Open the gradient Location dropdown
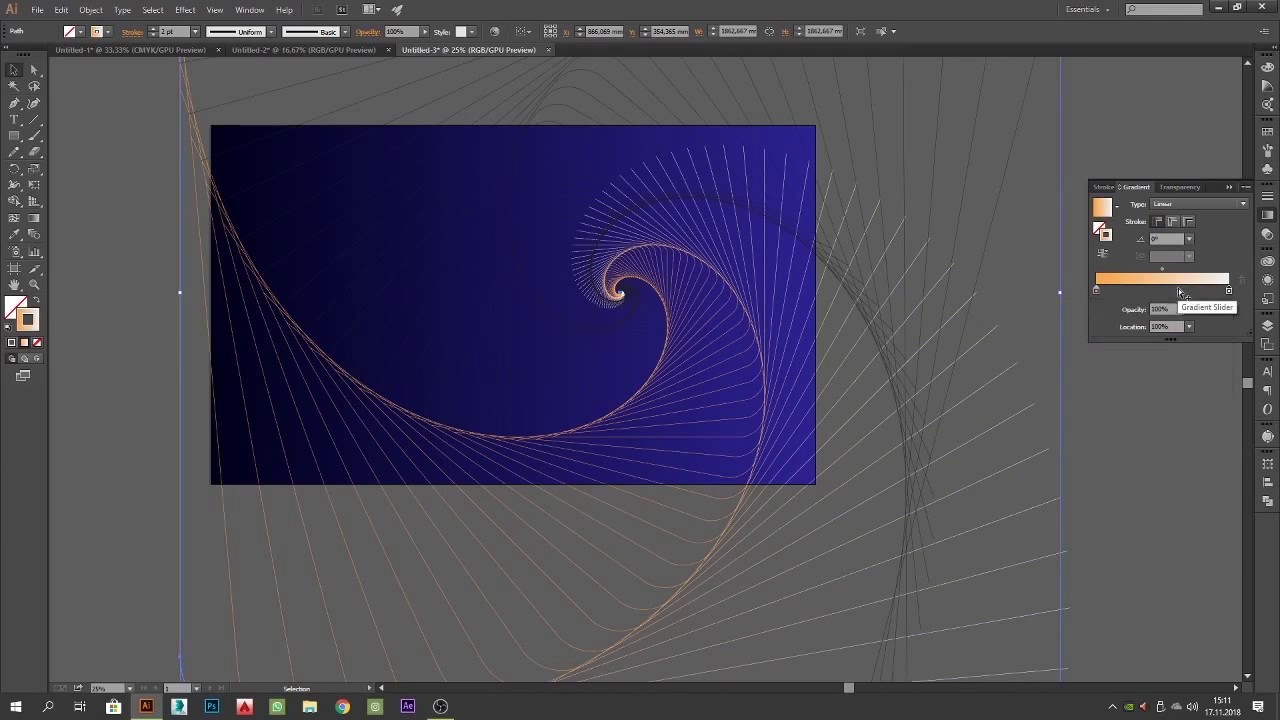The width and height of the screenshot is (1280, 720). click(1189, 327)
